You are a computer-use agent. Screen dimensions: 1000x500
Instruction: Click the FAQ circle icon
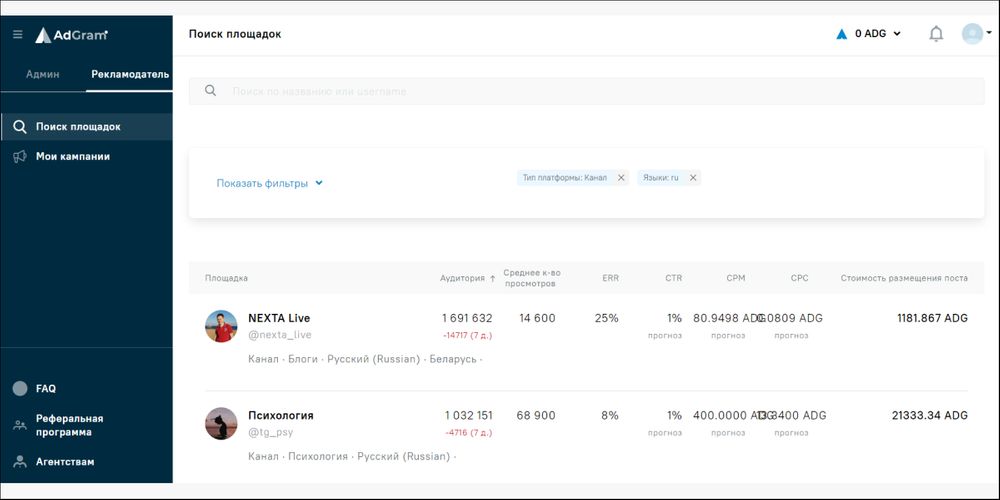point(20,388)
